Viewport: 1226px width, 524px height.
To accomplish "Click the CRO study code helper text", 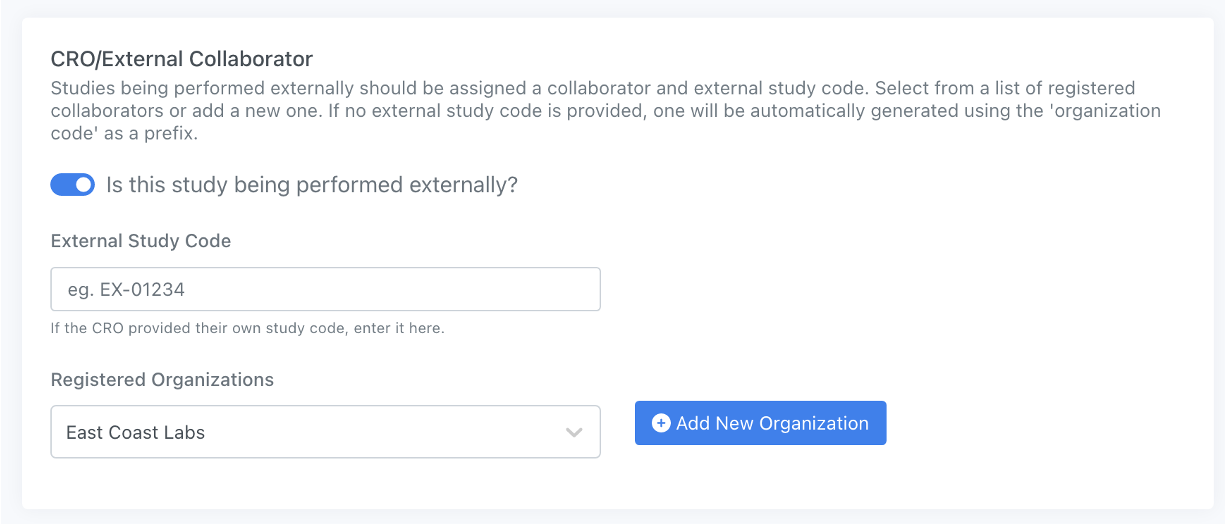I will (247, 328).
